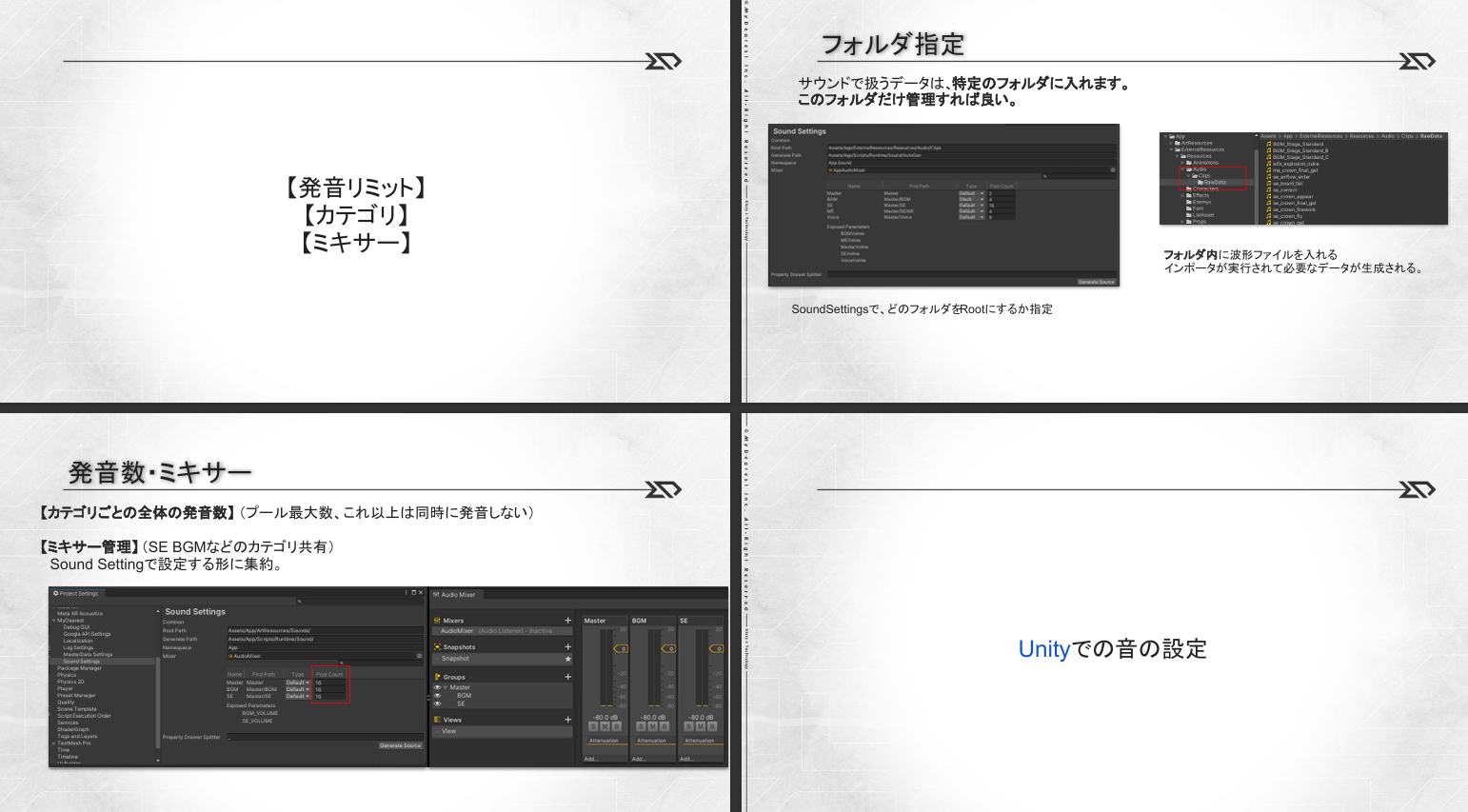The width and height of the screenshot is (1468, 812).
Task: Toggle visibility of the BGM group
Action: 436,696
